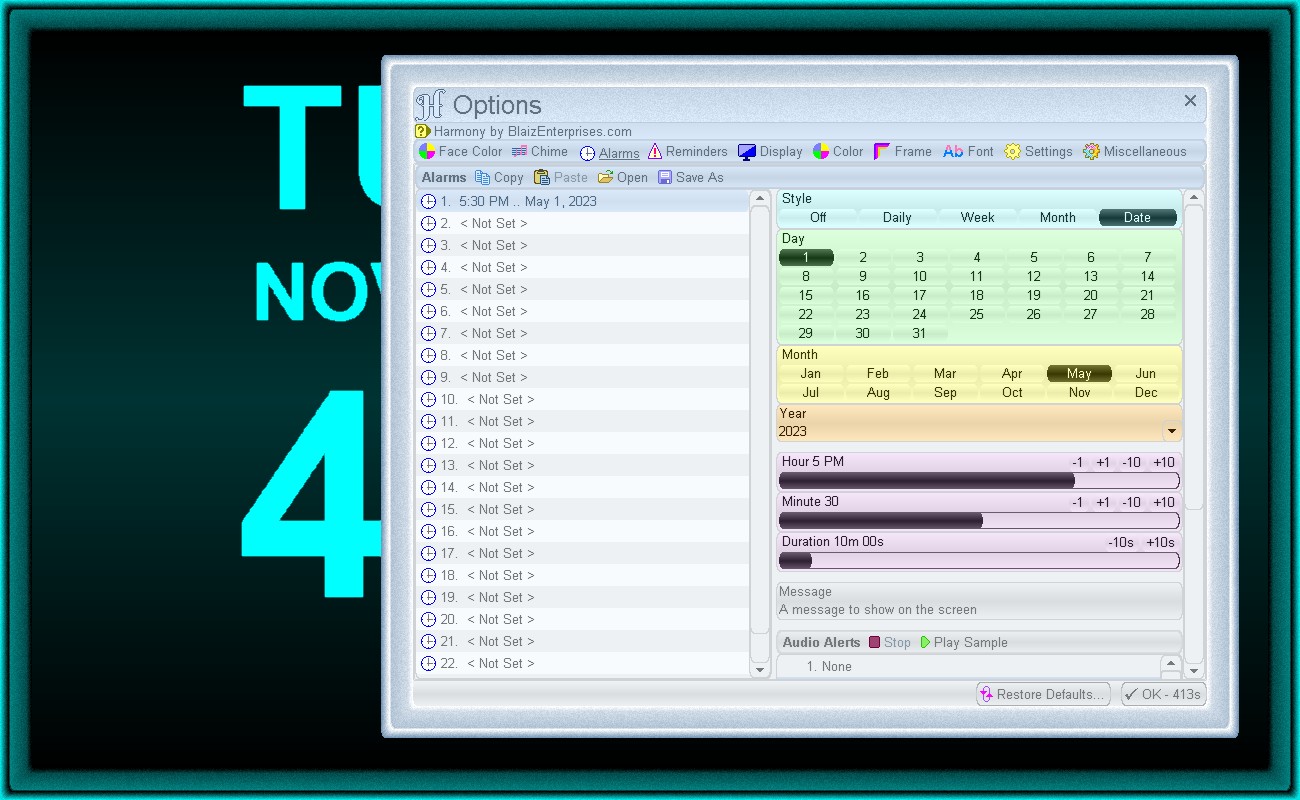Click the yellow help question mark icon
Viewport: 1300px width, 800px height.
422,131
